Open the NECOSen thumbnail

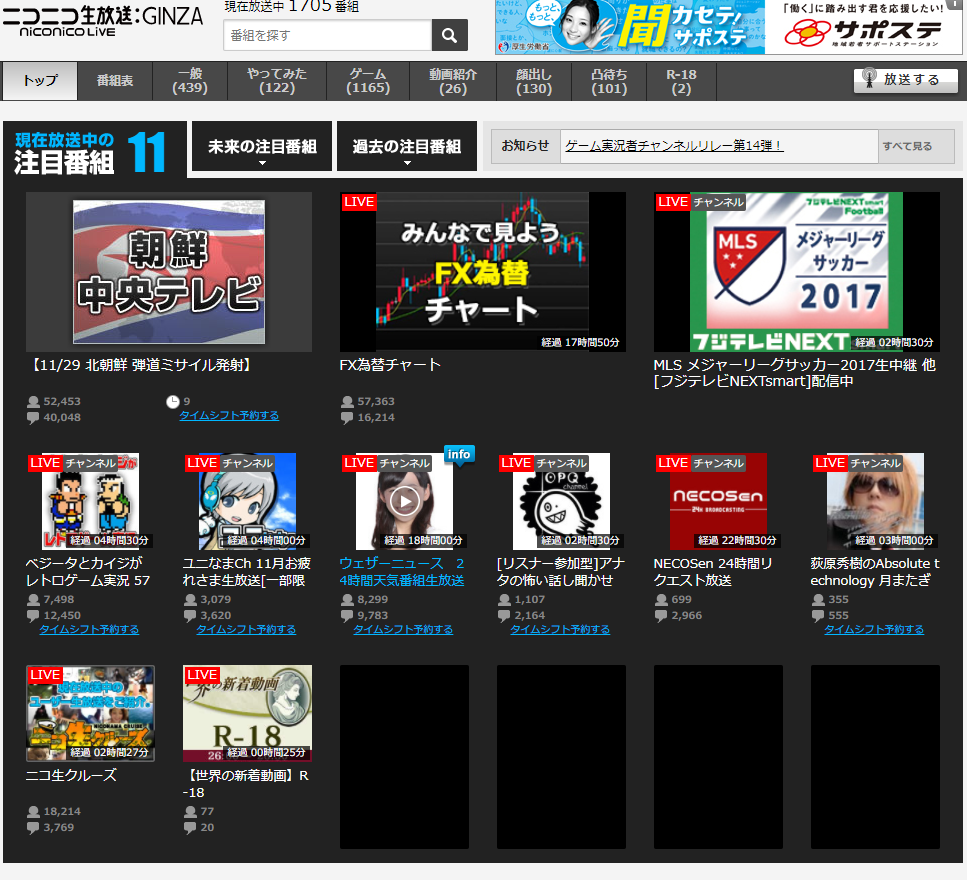(x=718, y=502)
